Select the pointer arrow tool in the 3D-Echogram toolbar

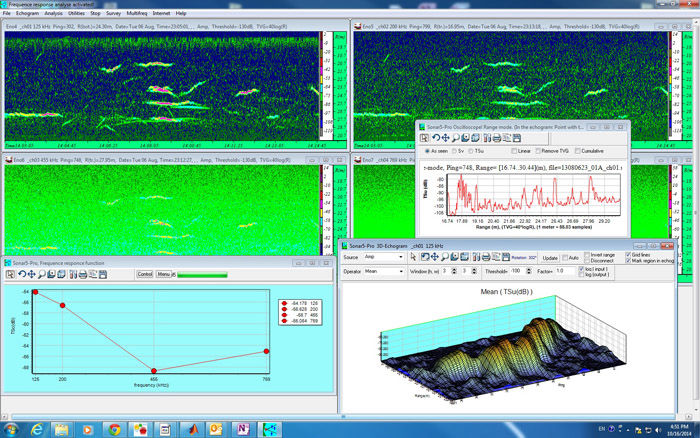tap(413, 257)
